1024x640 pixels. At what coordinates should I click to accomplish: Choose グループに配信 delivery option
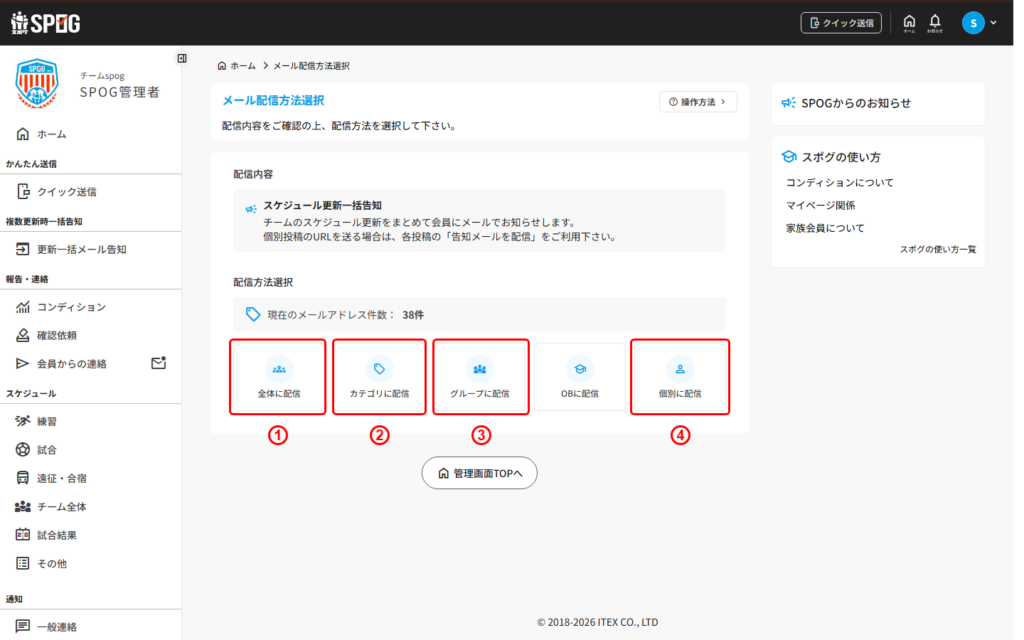(480, 377)
